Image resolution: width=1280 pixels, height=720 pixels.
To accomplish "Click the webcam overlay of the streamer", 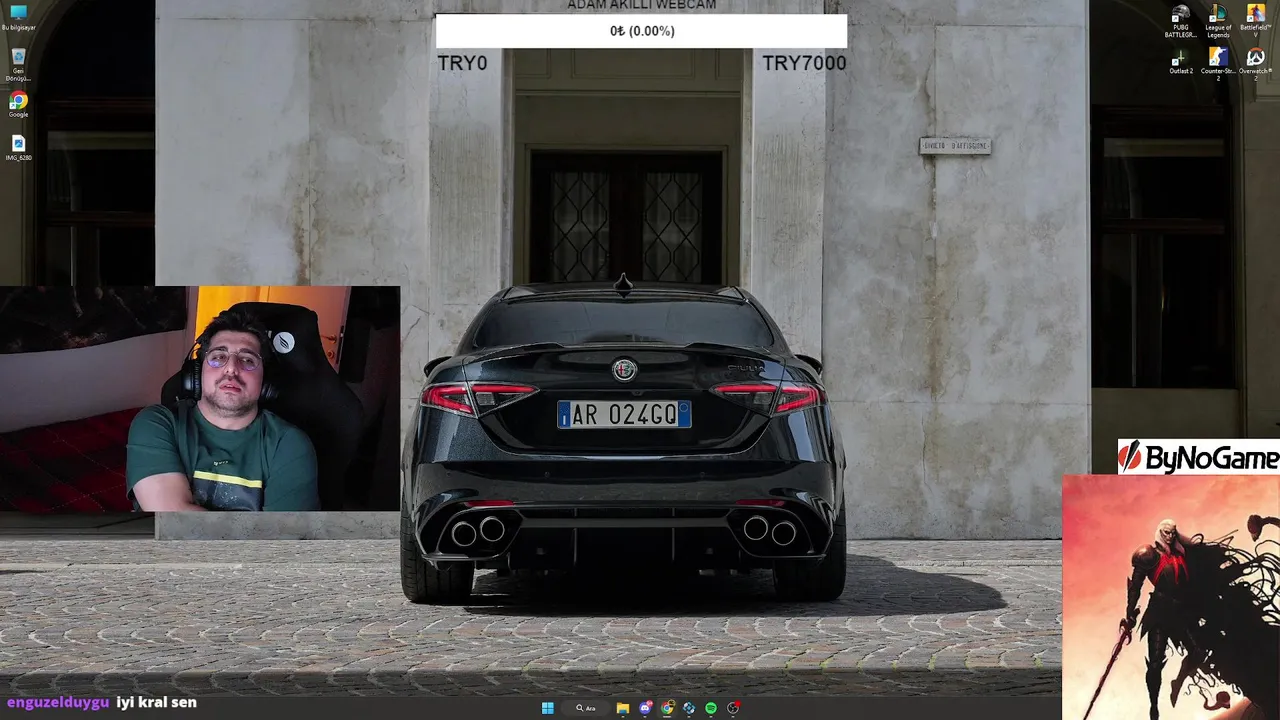I will [x=200, y=399].
